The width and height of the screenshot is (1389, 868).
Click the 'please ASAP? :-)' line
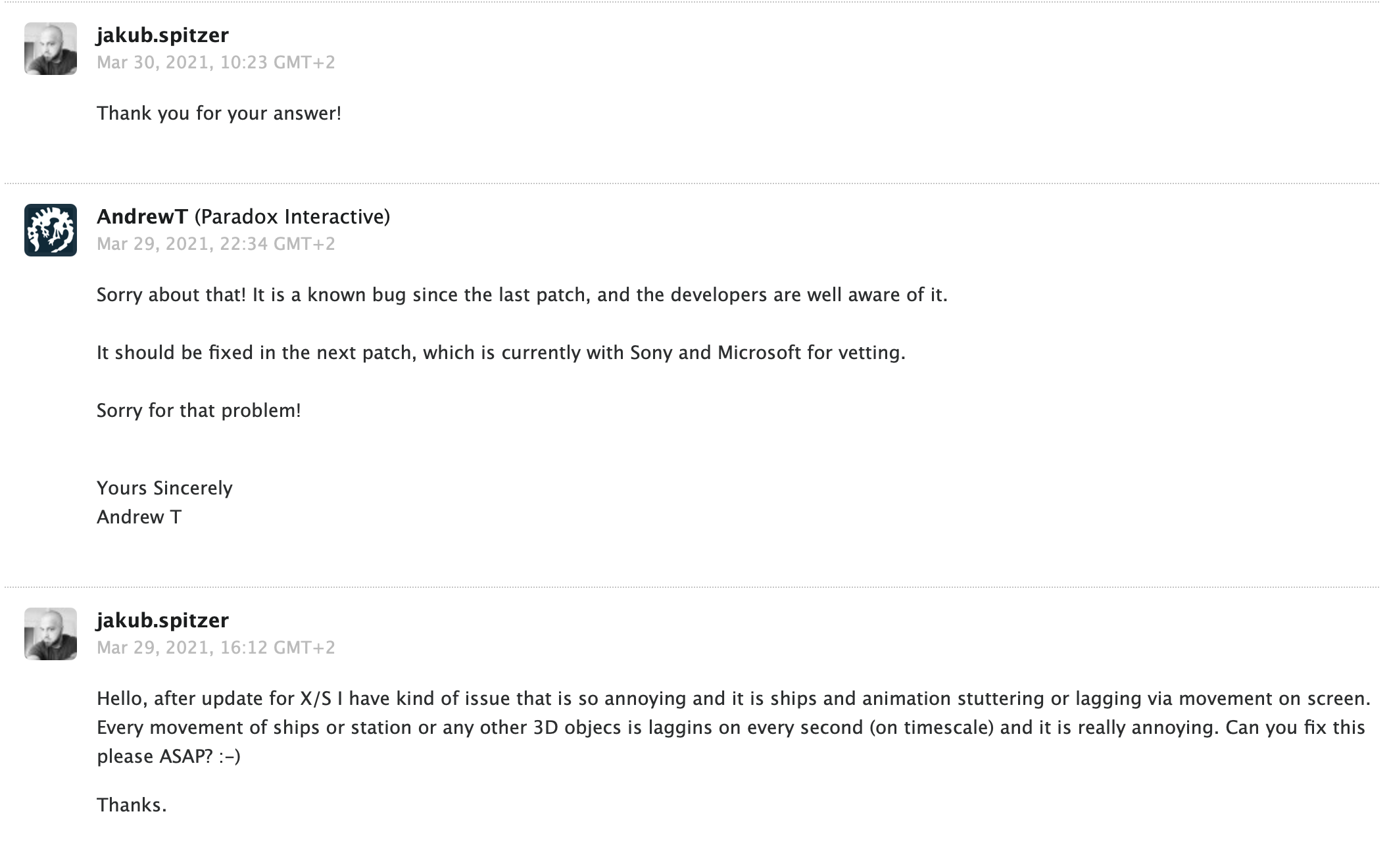[x=168, y=756]
